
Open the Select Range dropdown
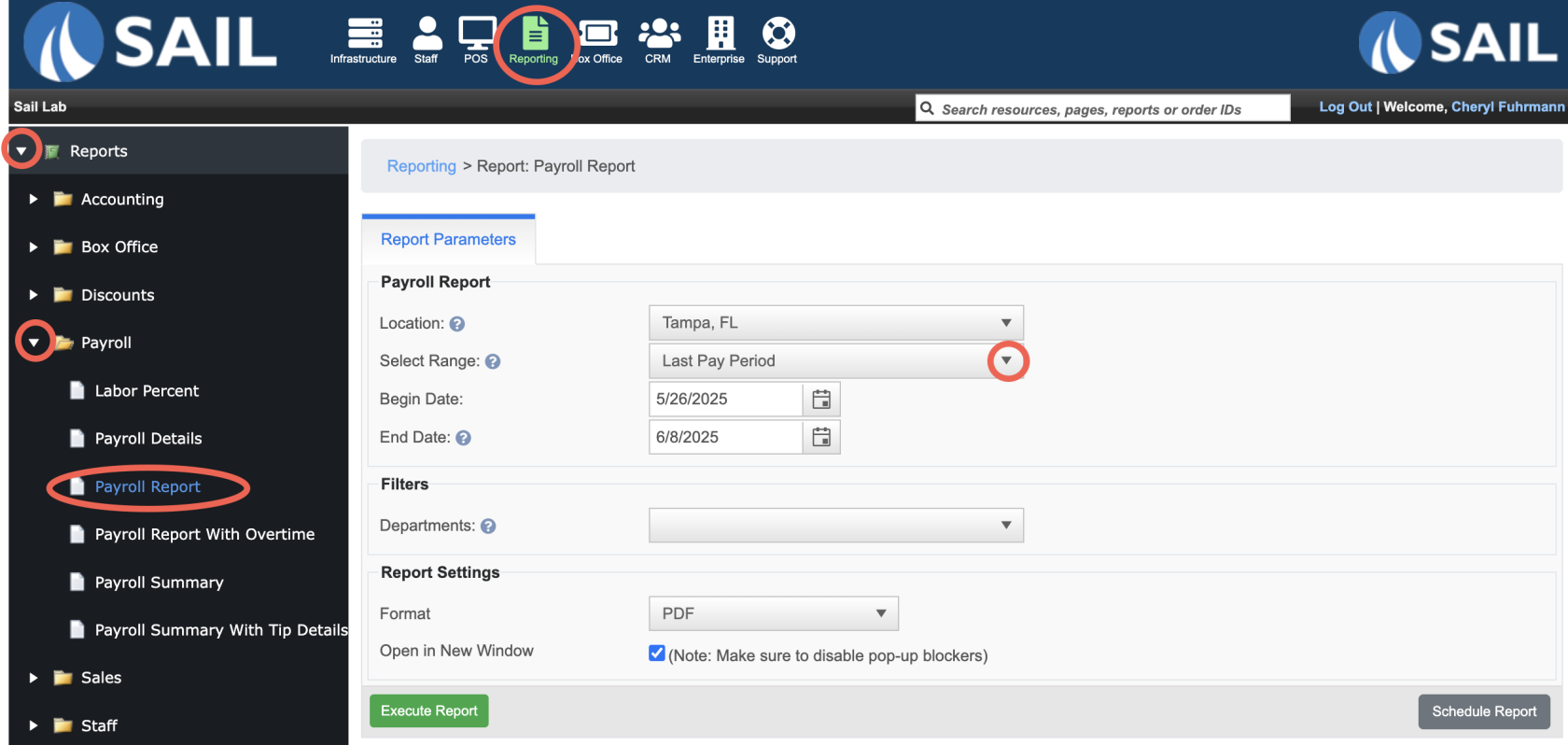tap(836, 361)
